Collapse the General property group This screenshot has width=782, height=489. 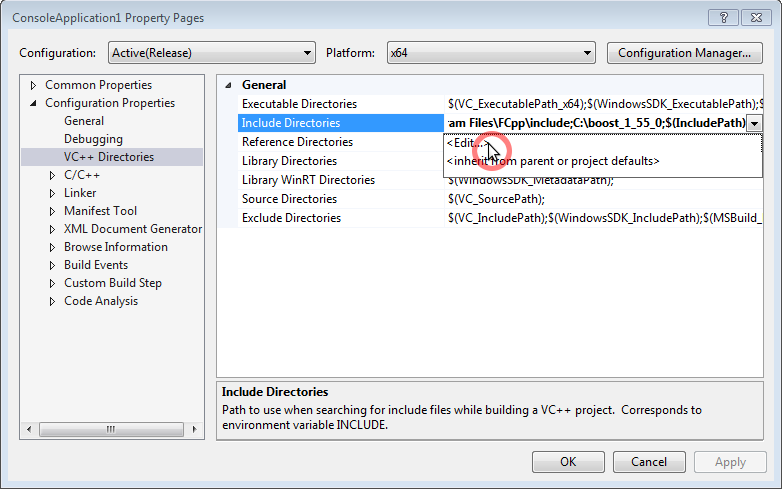[229, 86]
